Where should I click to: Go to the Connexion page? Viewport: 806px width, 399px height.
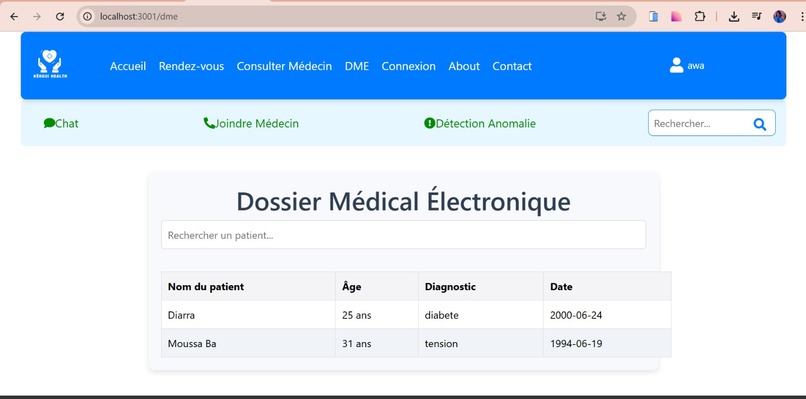(409, 66)
